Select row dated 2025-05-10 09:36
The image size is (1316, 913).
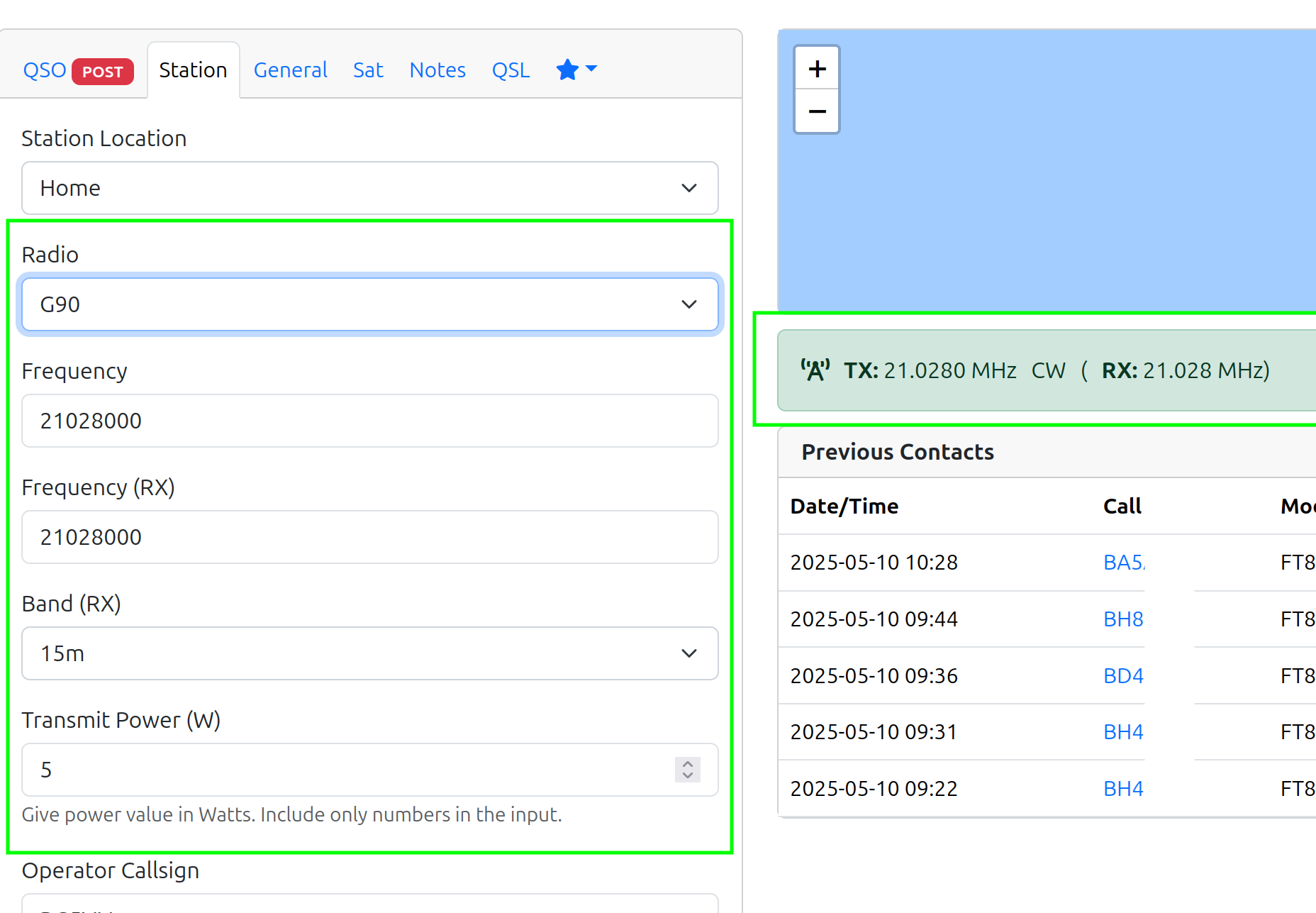(1047, 676)
